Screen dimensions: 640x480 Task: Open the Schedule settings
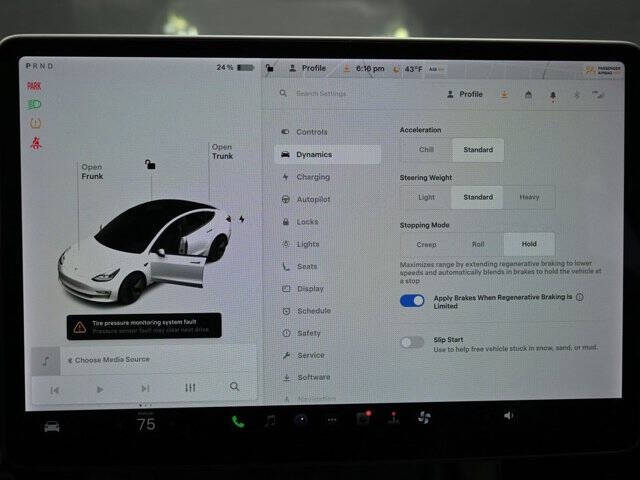click(x=306, y=311)
